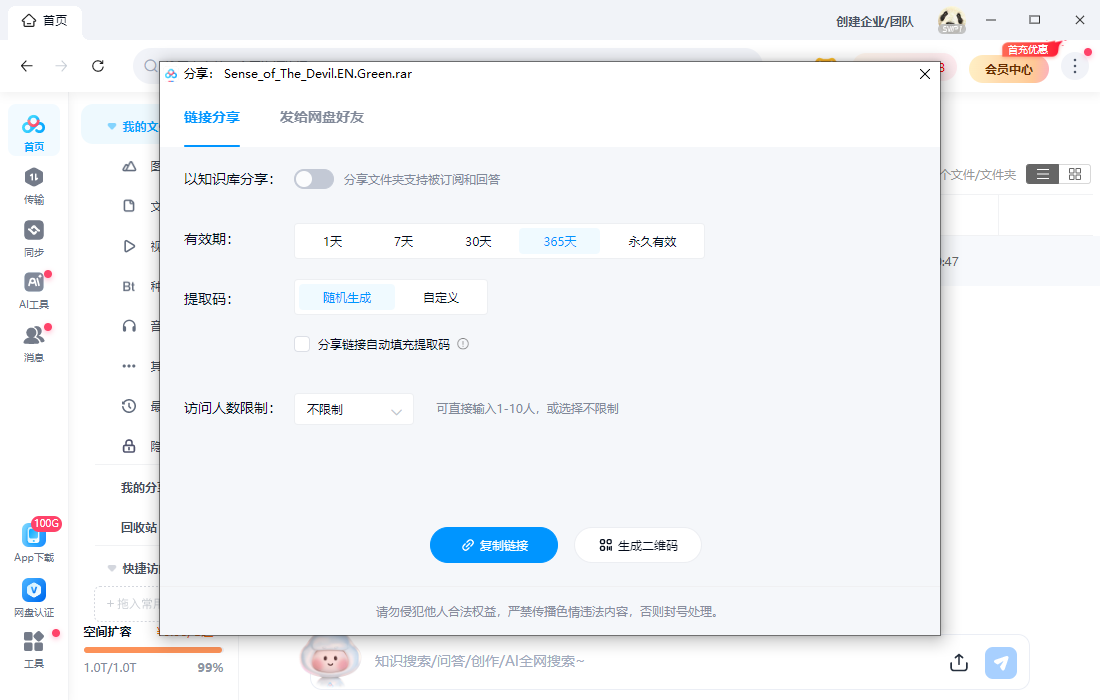Open 网盘认证 in the sidebar
Viewport: 1100px width, 700px height.
pyautogui.click(x=33, y=593)
